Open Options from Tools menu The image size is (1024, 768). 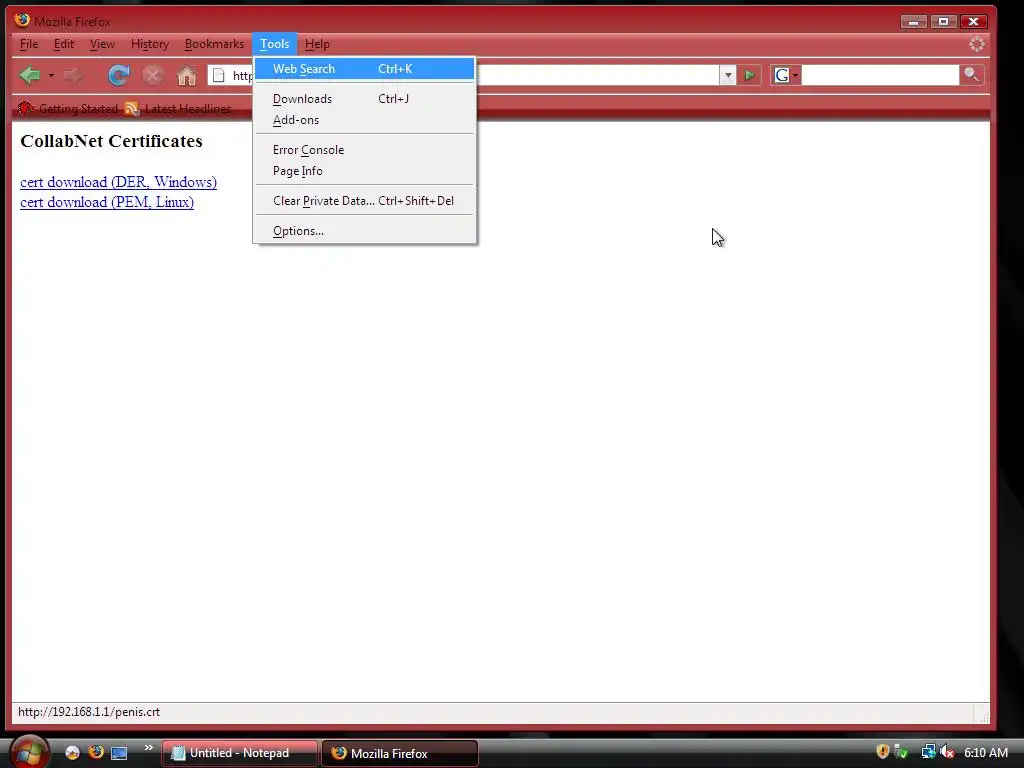pyautogui.click(x=364, y=231)
